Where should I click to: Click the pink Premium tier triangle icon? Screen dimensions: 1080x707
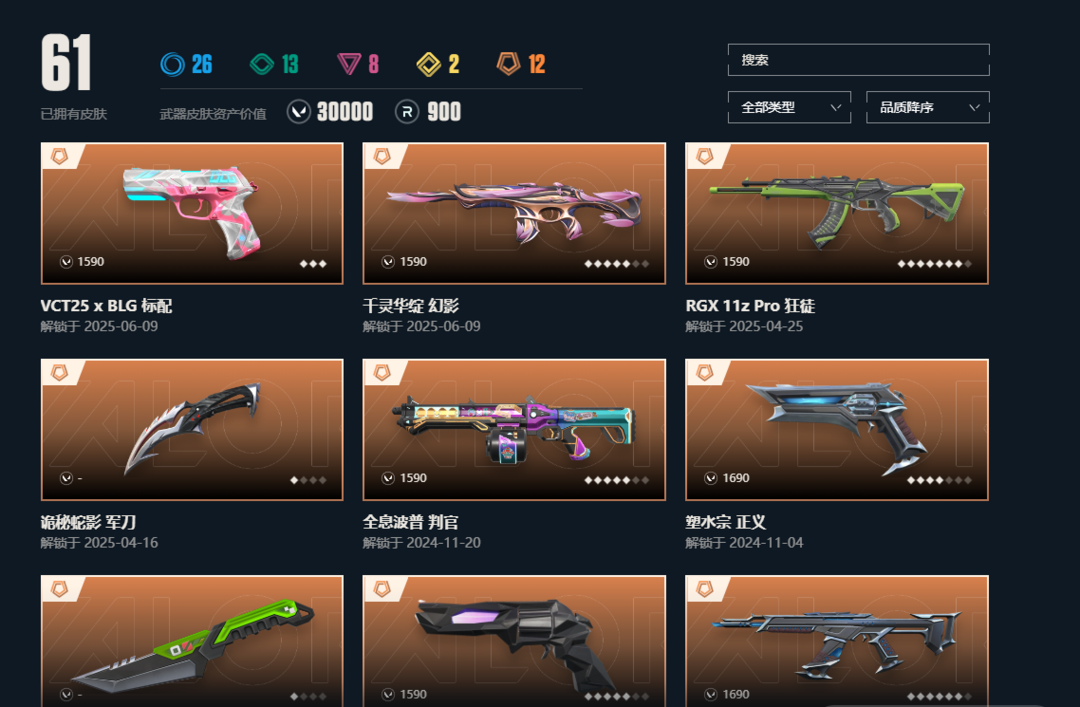click(349, 64)
